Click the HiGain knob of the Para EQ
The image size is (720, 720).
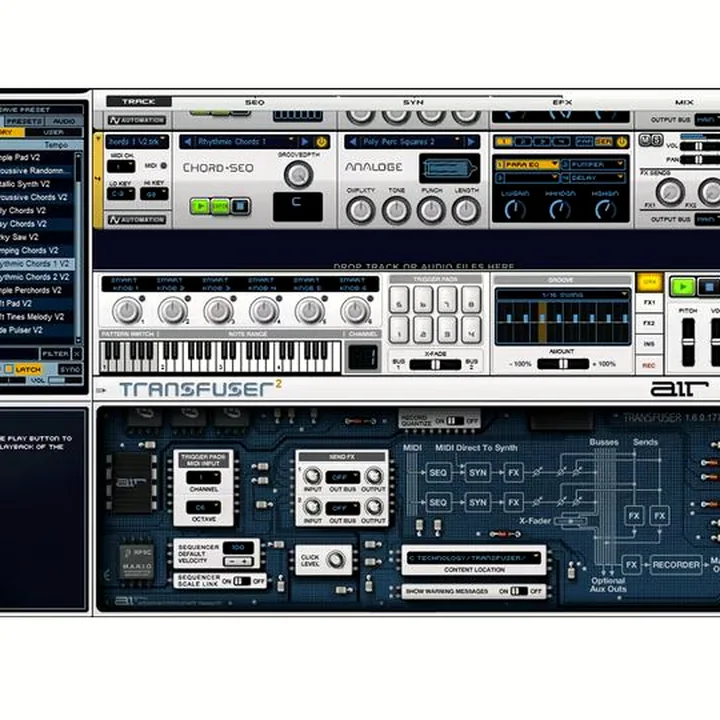605,209
